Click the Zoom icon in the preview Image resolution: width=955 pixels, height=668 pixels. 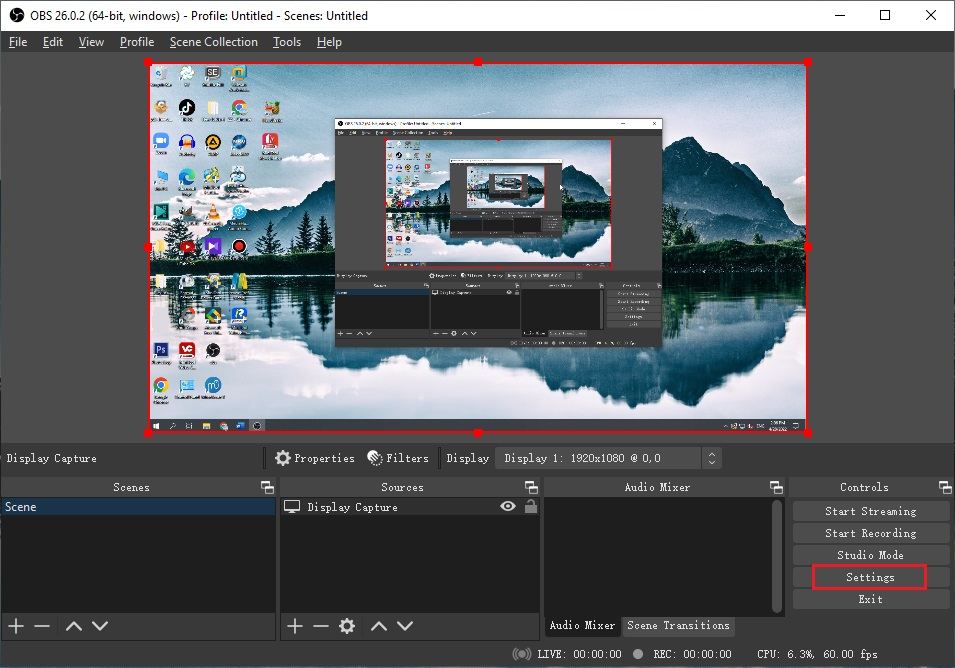click(x=161, y=141)
